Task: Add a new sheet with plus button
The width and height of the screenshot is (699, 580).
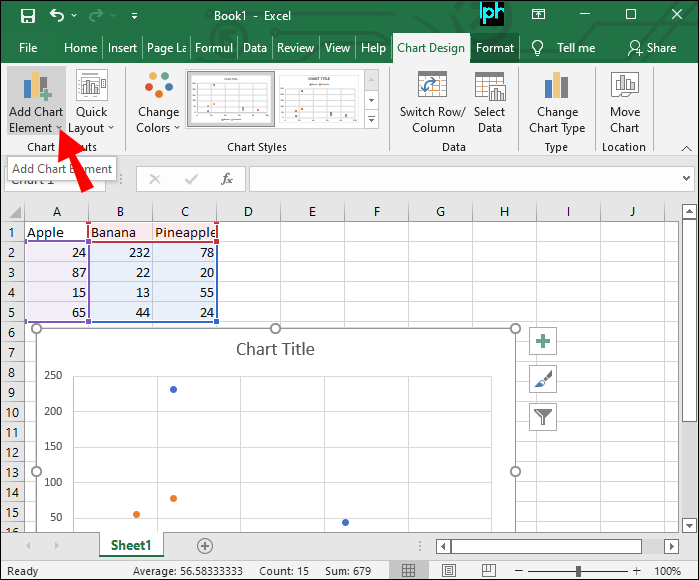Action: (x=205, y=546)
